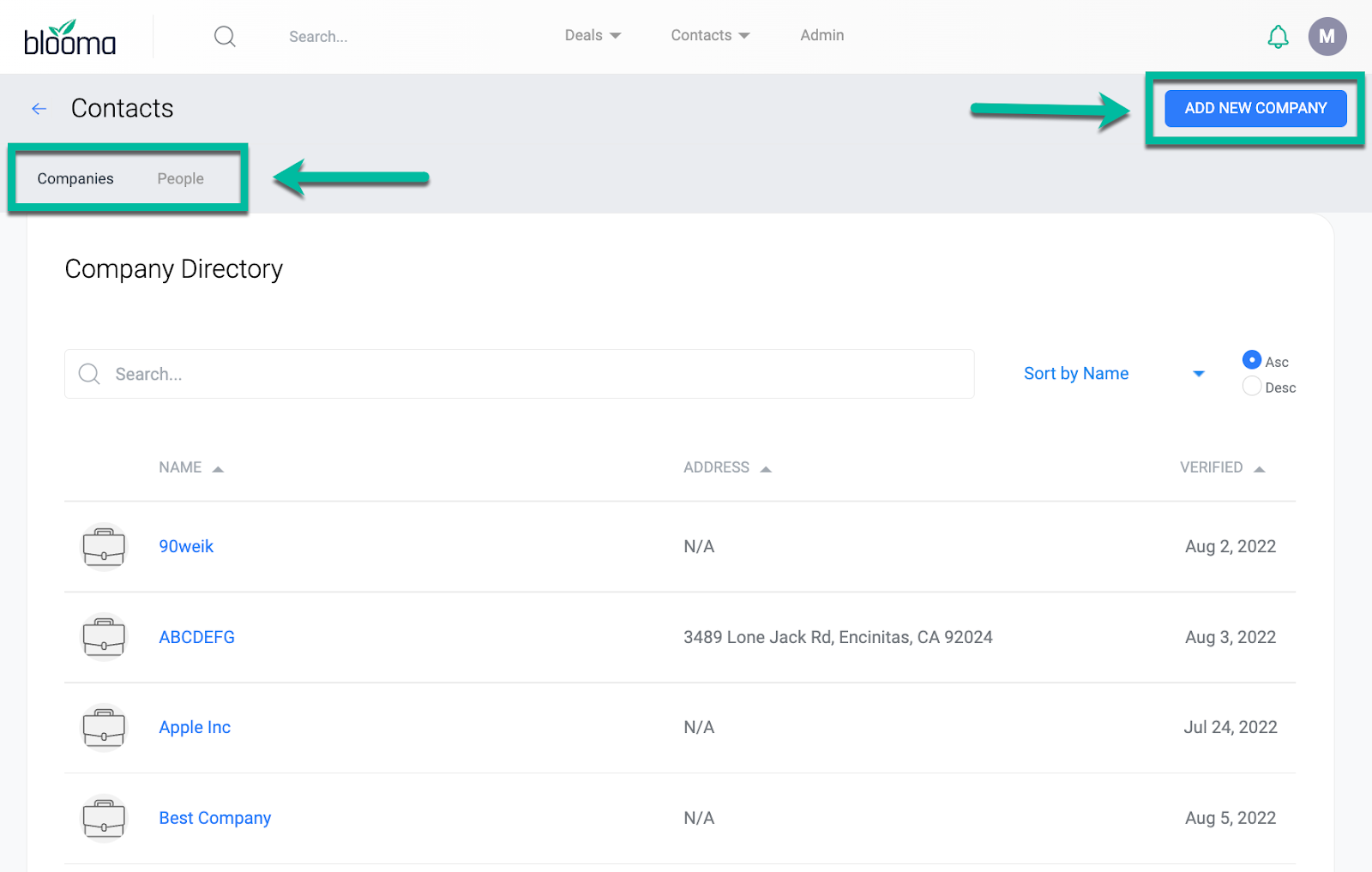Click the briefcase icon for ABCDEFG
The width and height of the screenshot is (1372, 872).
click(x=104, y=637)
